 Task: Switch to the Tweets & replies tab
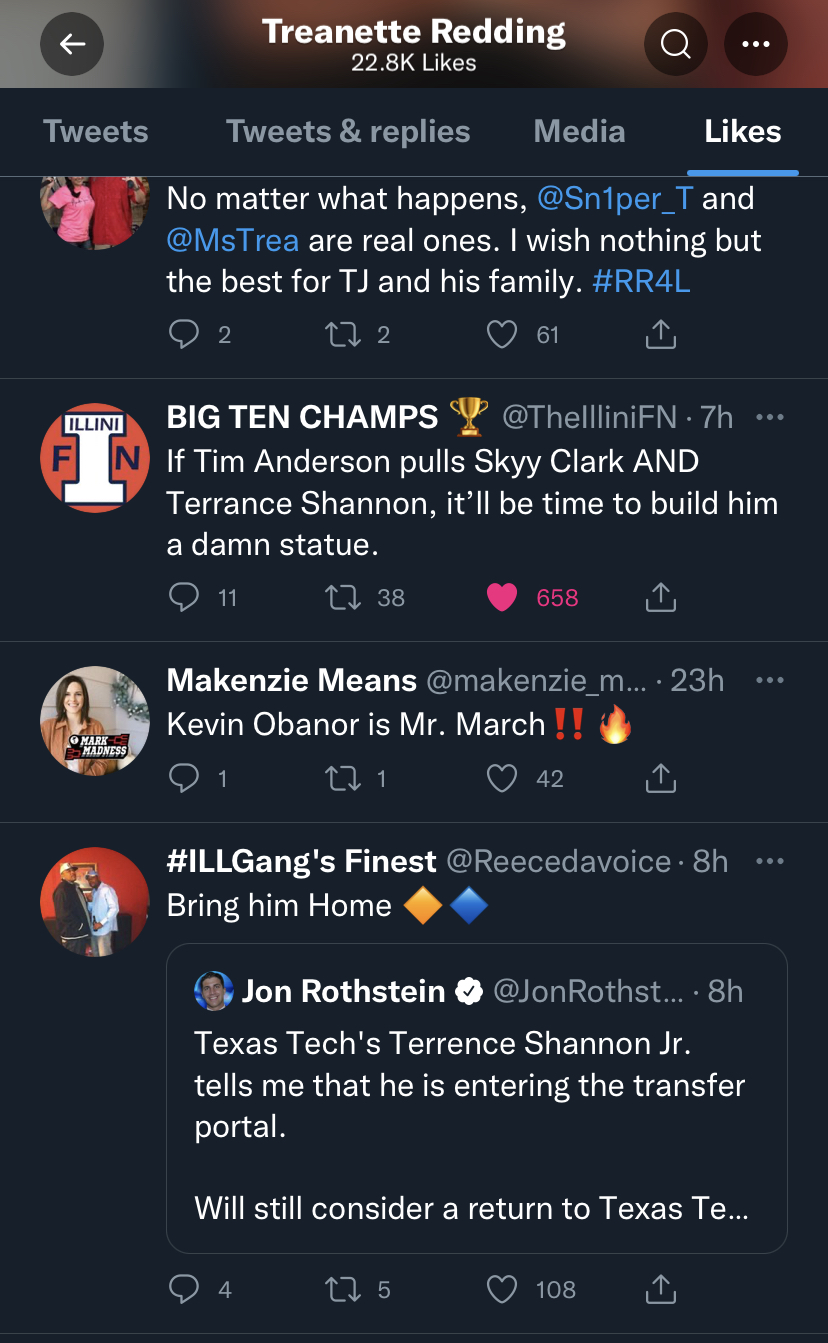click(348, 131)
